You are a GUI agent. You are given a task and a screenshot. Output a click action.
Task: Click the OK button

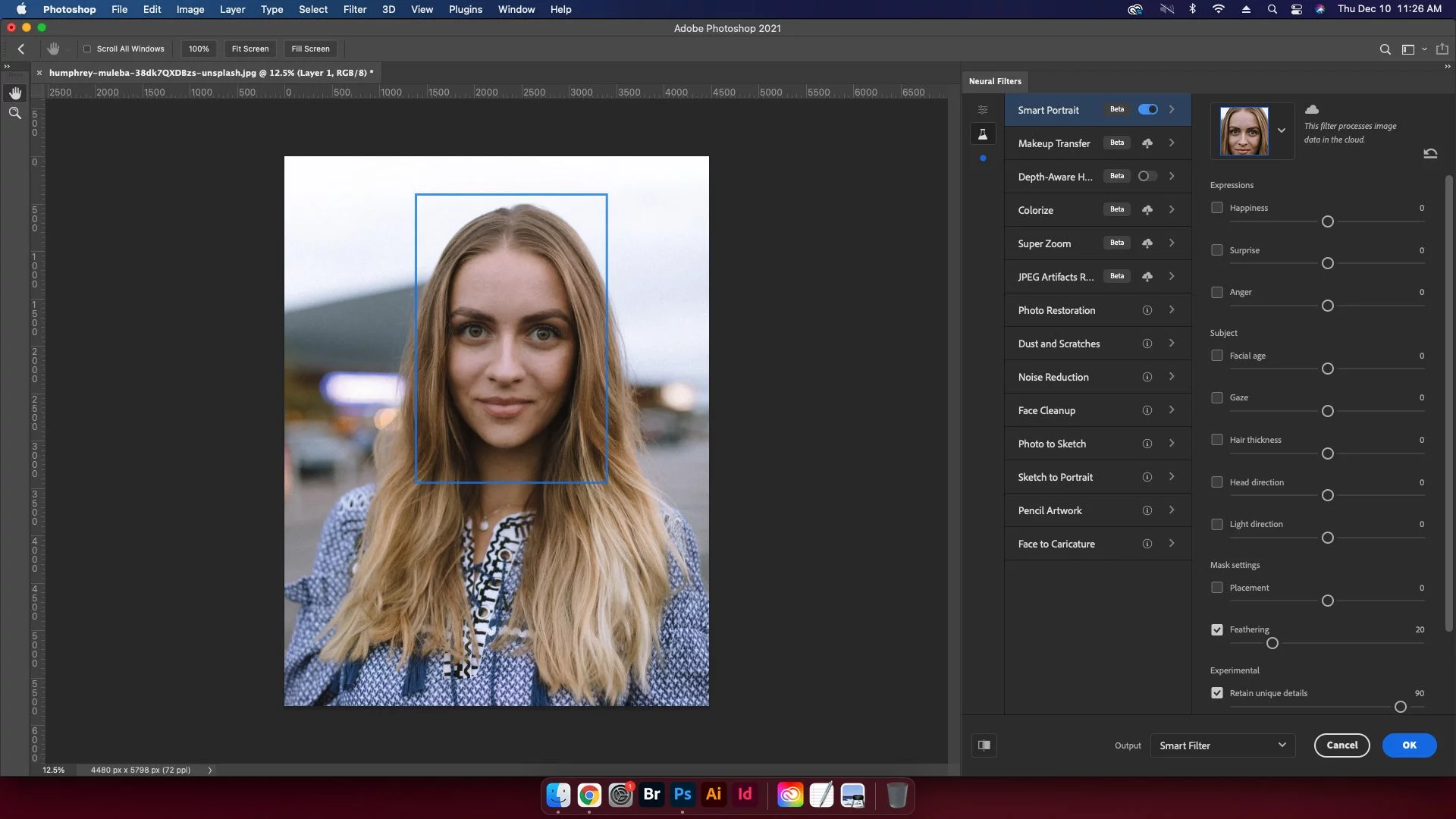click(1409, 745)
